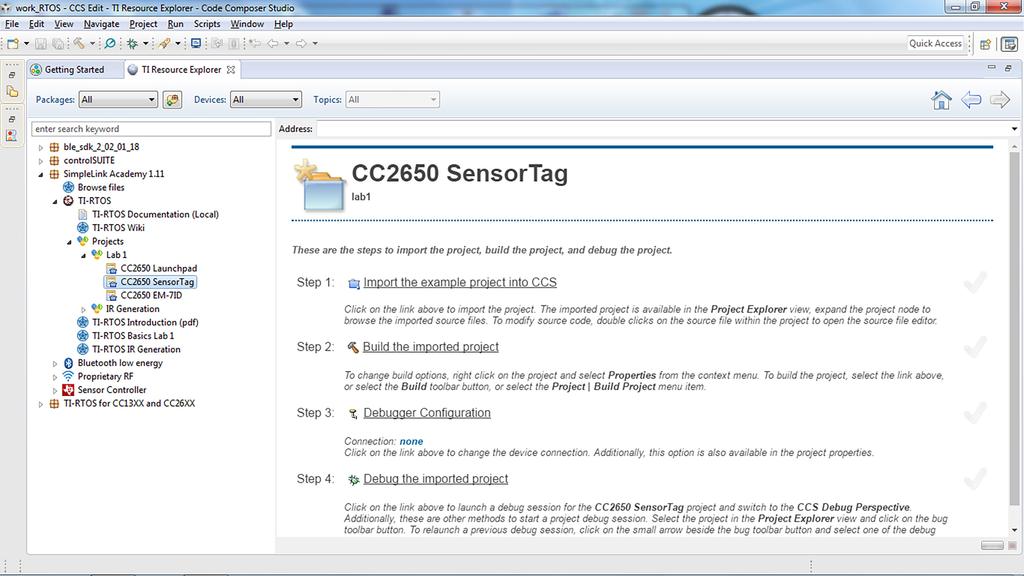Open the Address bar dropdown arrow
1024x576 pixels.
tap(1014, 129)
